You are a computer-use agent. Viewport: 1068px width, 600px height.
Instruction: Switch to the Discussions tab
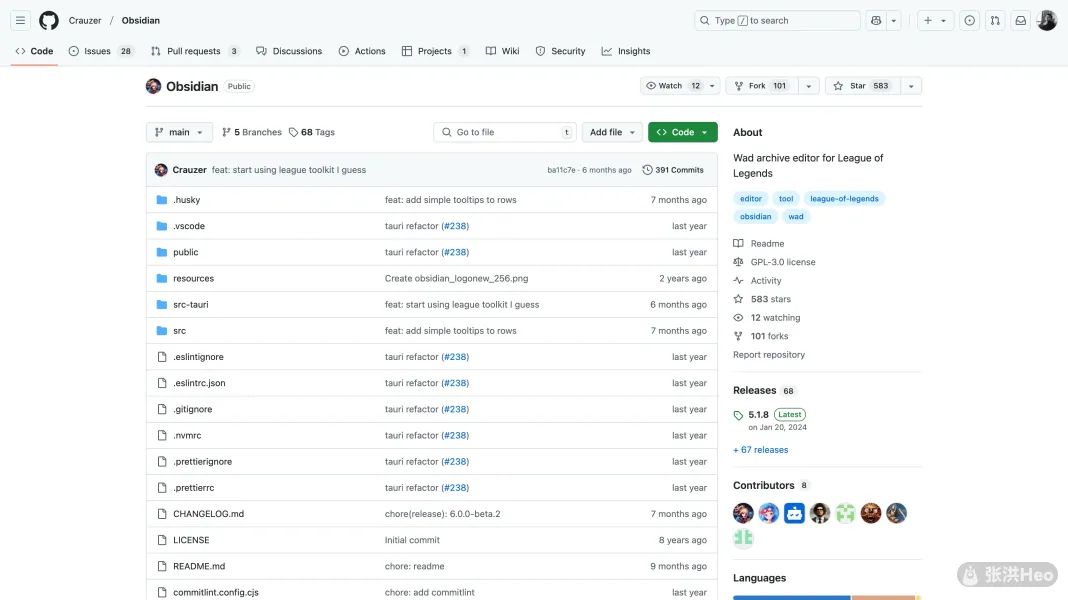pyautogui.click(x=289, y=51)
